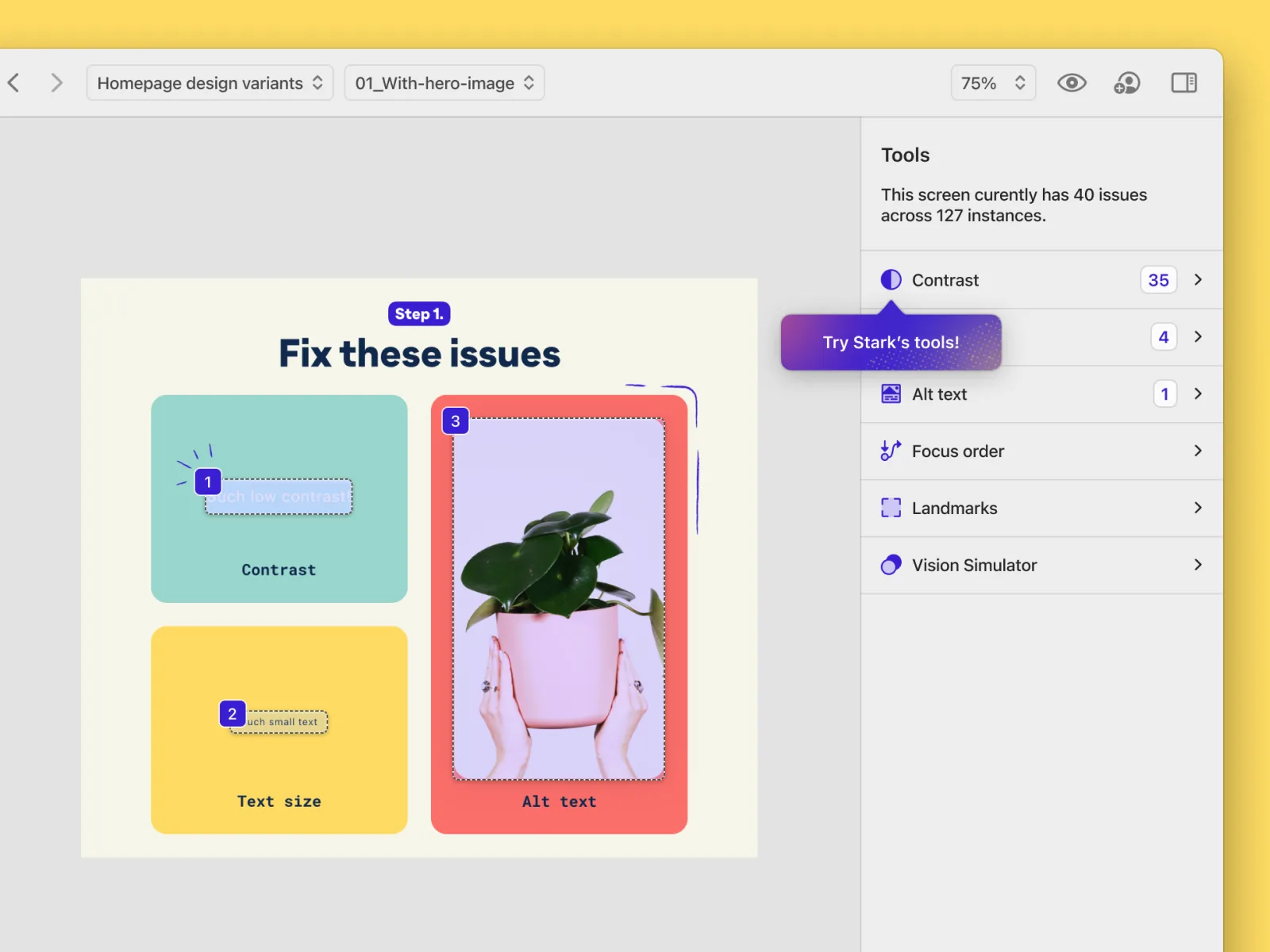Click the Vision Simulator icon
The height and width of the screenshot is (952, 1270).
pos(891,565)
